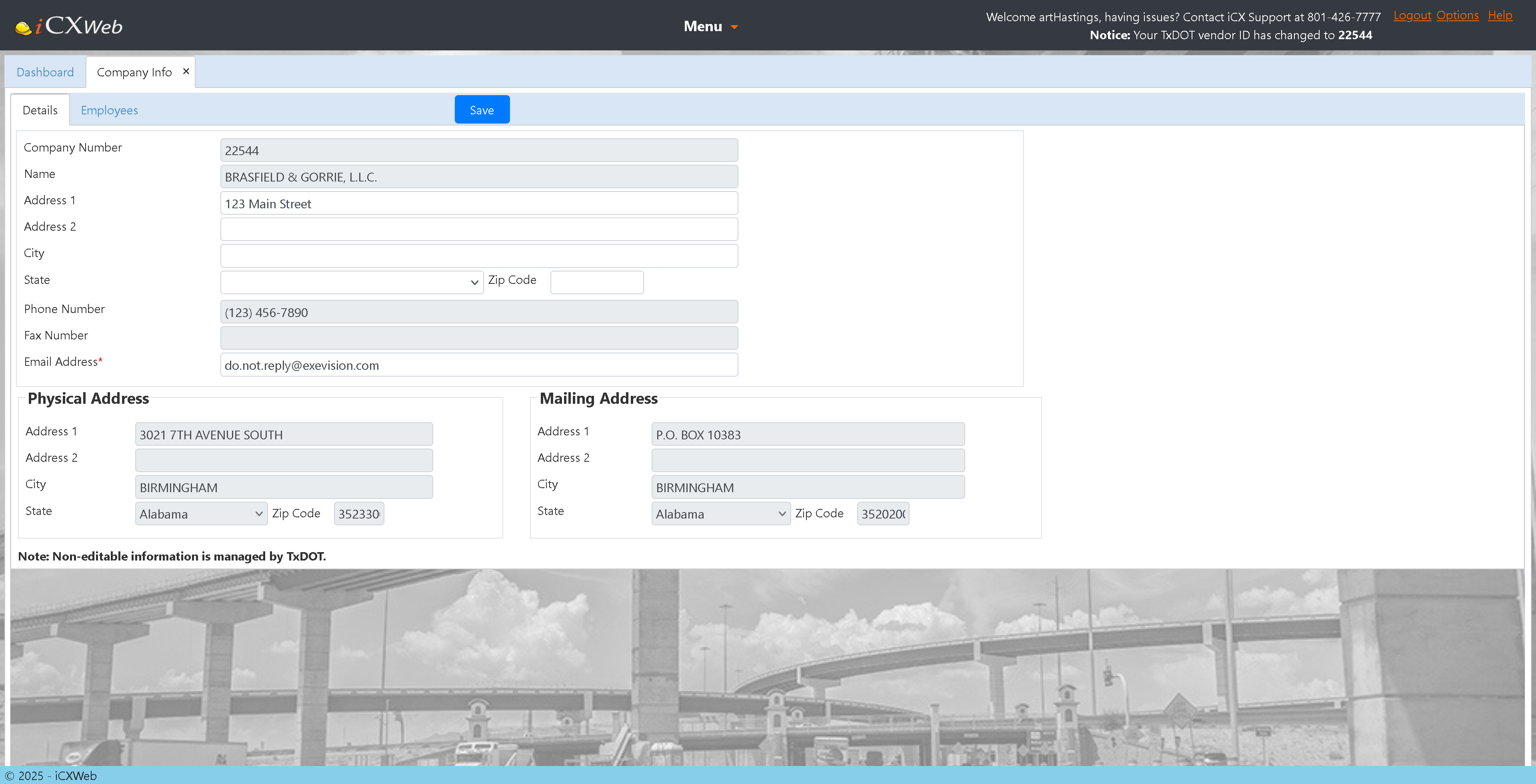Click the empty Mailing Address 2 field
This screenshot has height=784, width=1536.
808,461
